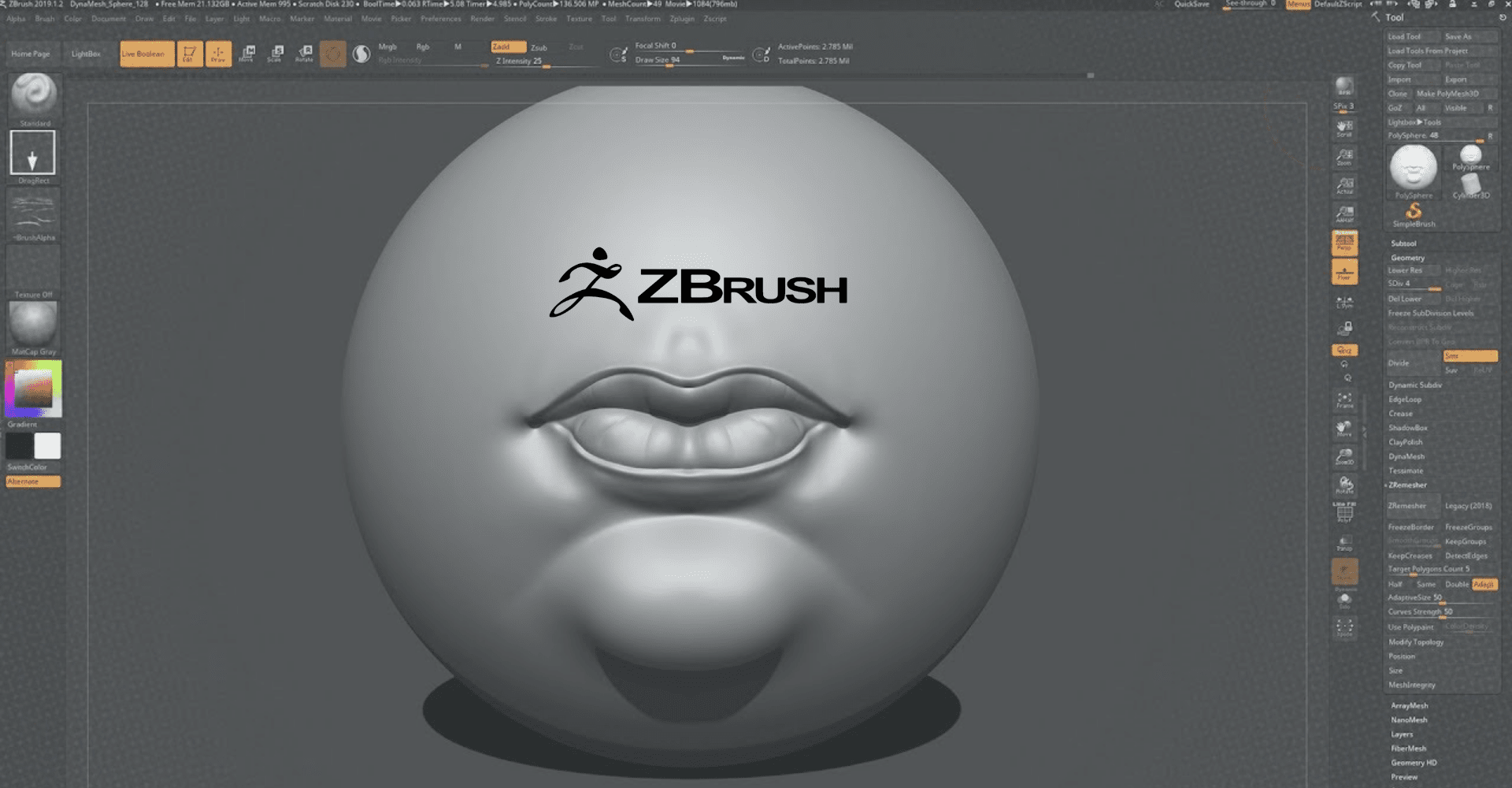Expand Dynamic Subdiv section
Screen dimensions: 1512x788
coord(1414,385)
